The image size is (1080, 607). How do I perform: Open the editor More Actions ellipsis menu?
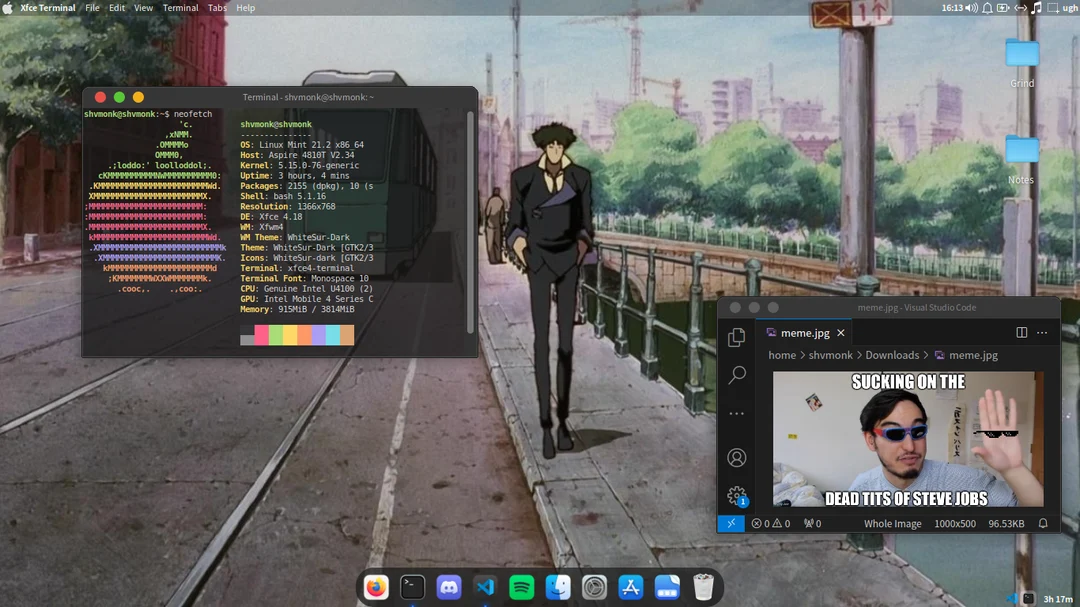tap(1043, 332)
